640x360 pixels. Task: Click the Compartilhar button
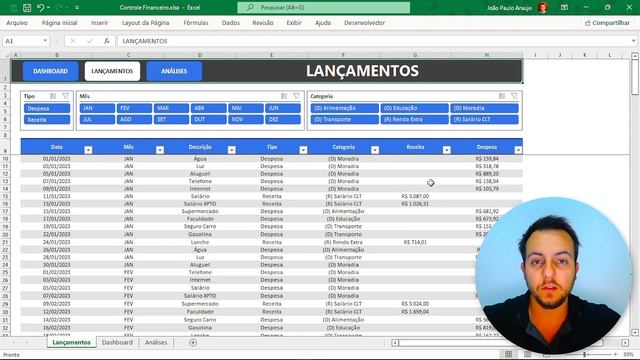point(607,23)
